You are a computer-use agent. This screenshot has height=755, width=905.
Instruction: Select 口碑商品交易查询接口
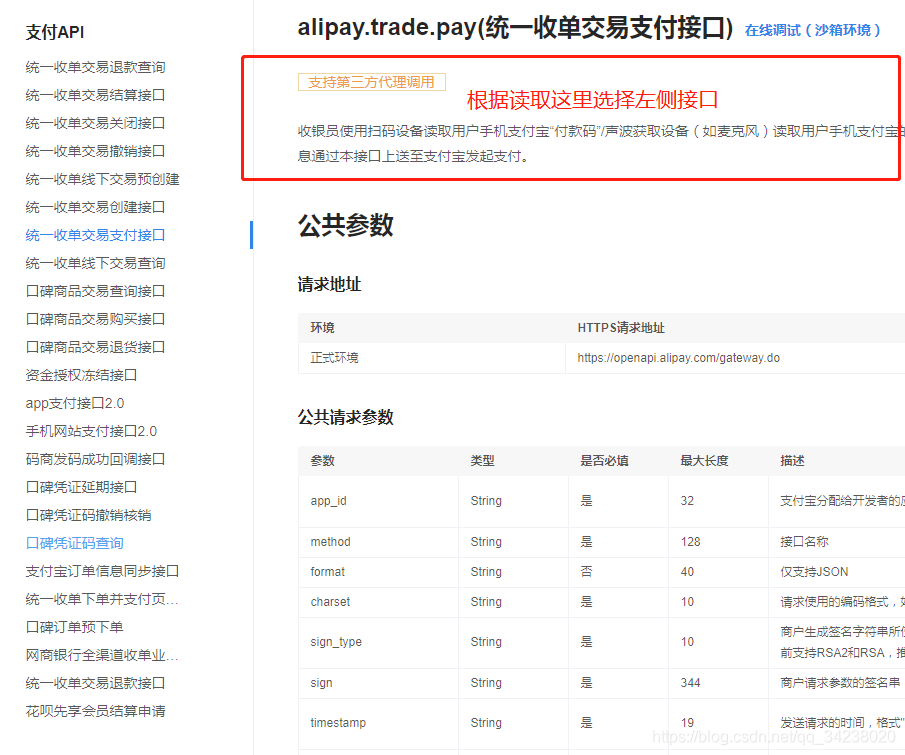coord(95,291)
